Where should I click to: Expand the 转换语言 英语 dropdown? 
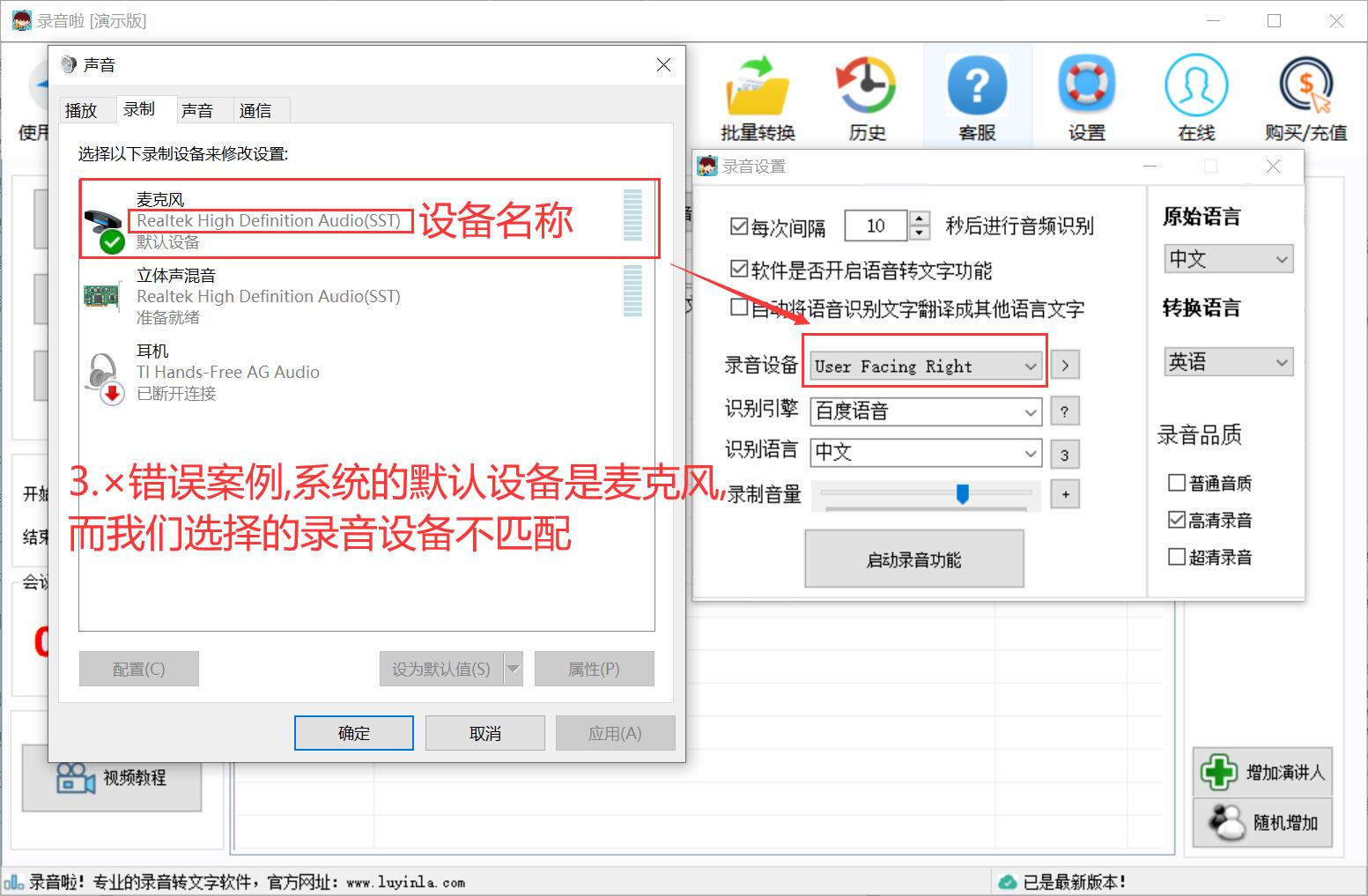1228,361
